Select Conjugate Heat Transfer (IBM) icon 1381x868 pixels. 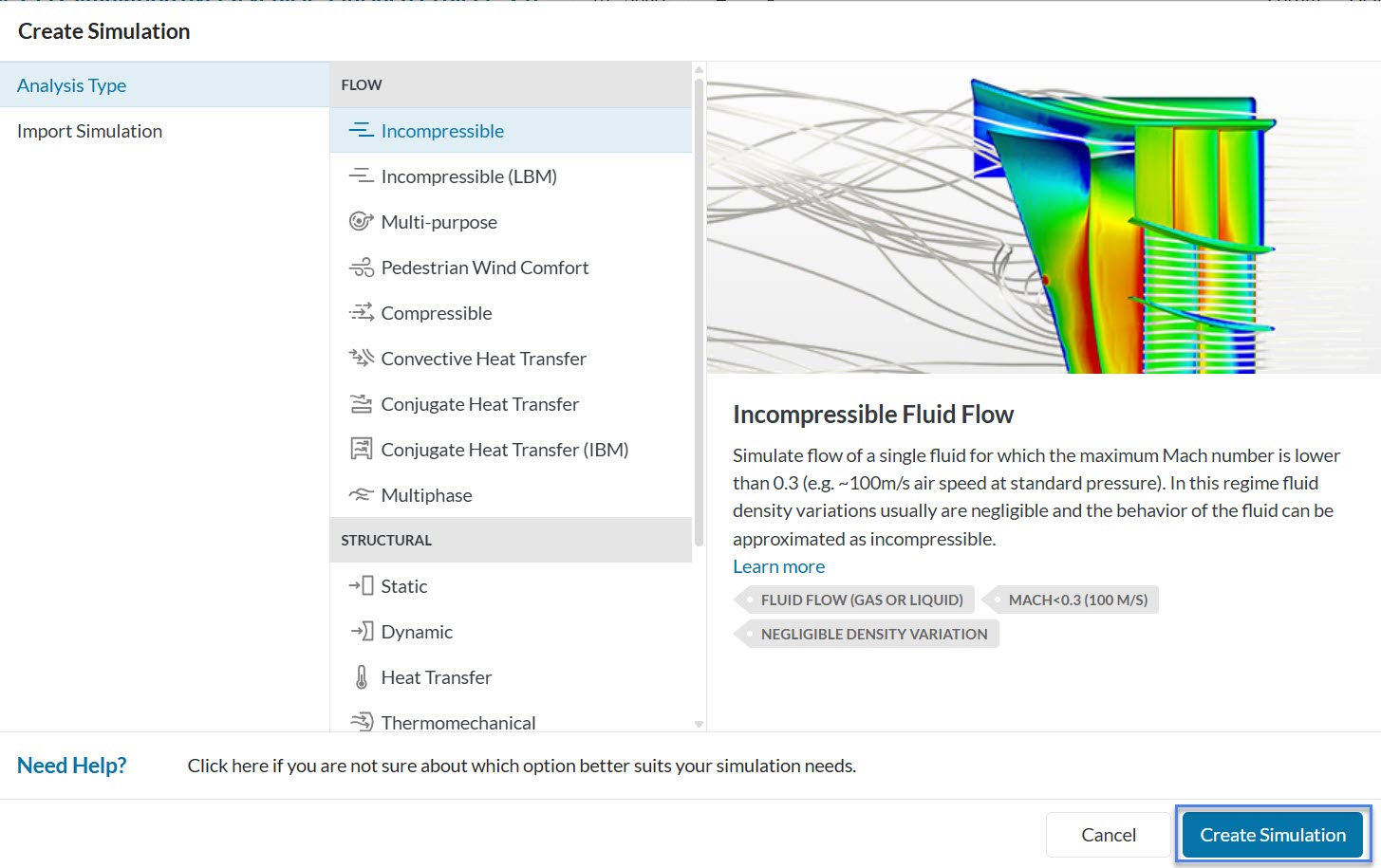tap(361, 450)
